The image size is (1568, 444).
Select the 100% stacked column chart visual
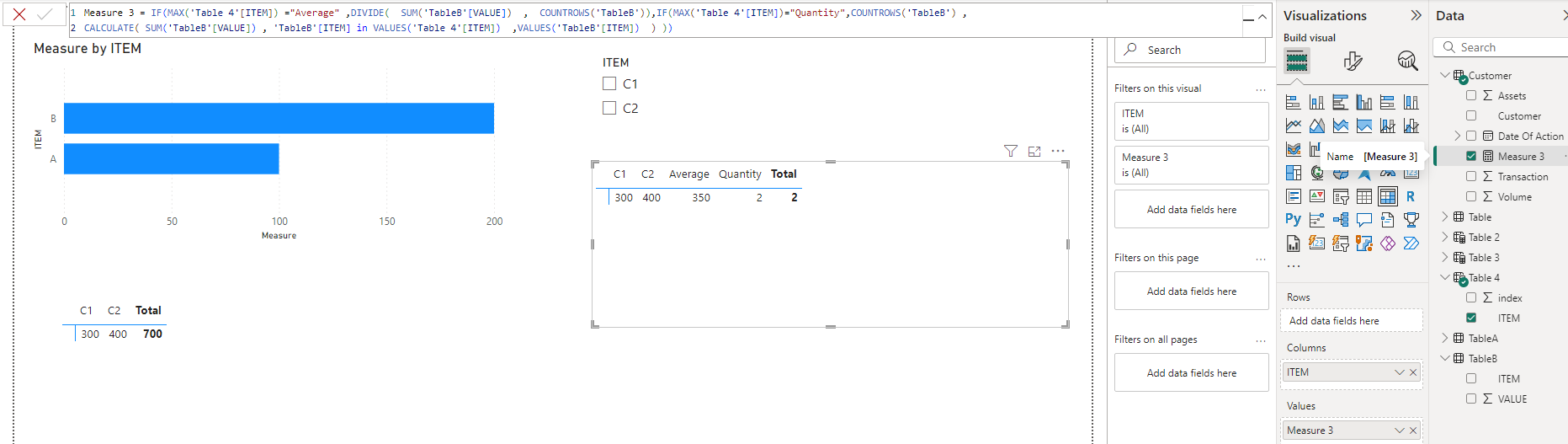(1411, 102)
